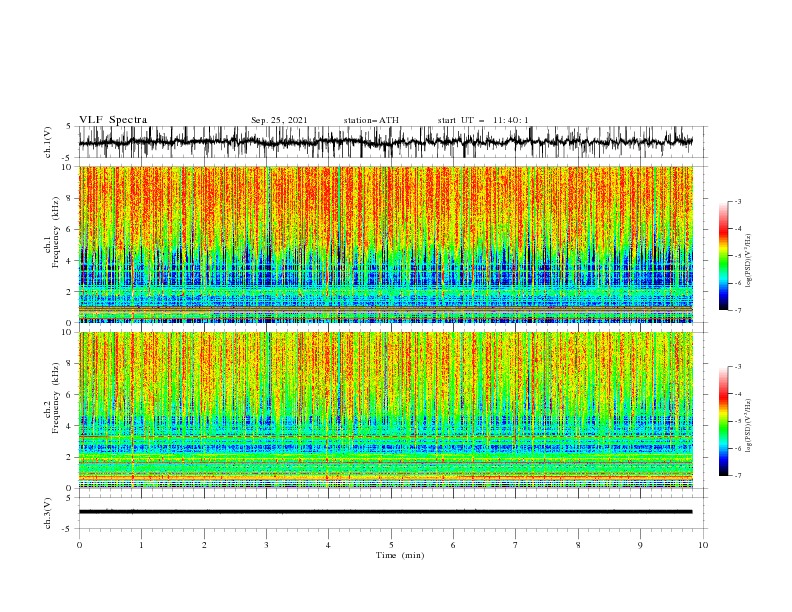Click the "2" frequency tick of ch.2 spectrogram
The image size is (792, 612).
(x=70, y=457)
